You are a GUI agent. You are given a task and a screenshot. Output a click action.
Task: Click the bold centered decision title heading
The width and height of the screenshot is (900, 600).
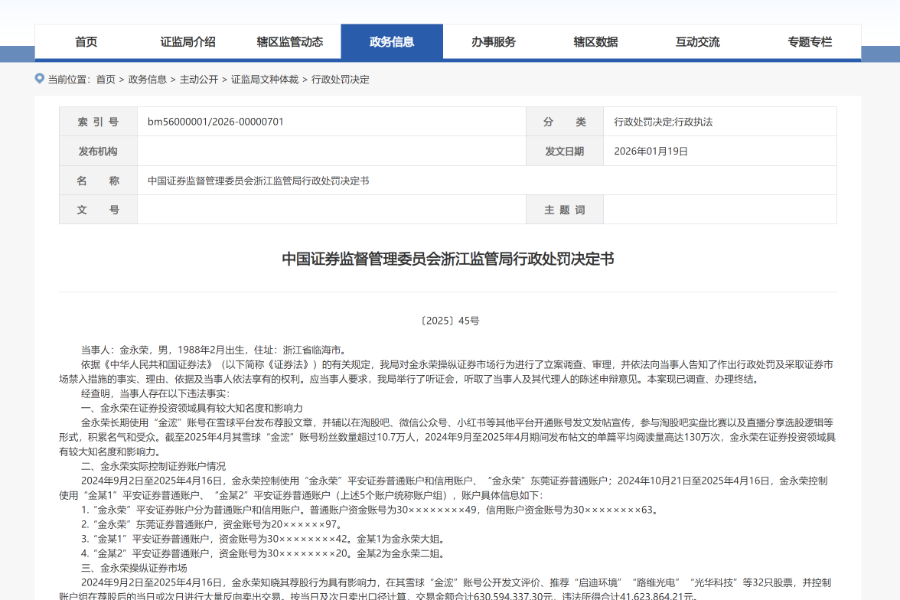coord(448,259)
